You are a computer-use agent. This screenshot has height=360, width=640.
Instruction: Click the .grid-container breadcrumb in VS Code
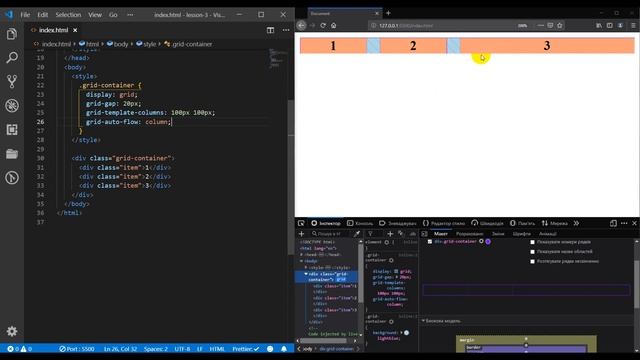[188, 44]
